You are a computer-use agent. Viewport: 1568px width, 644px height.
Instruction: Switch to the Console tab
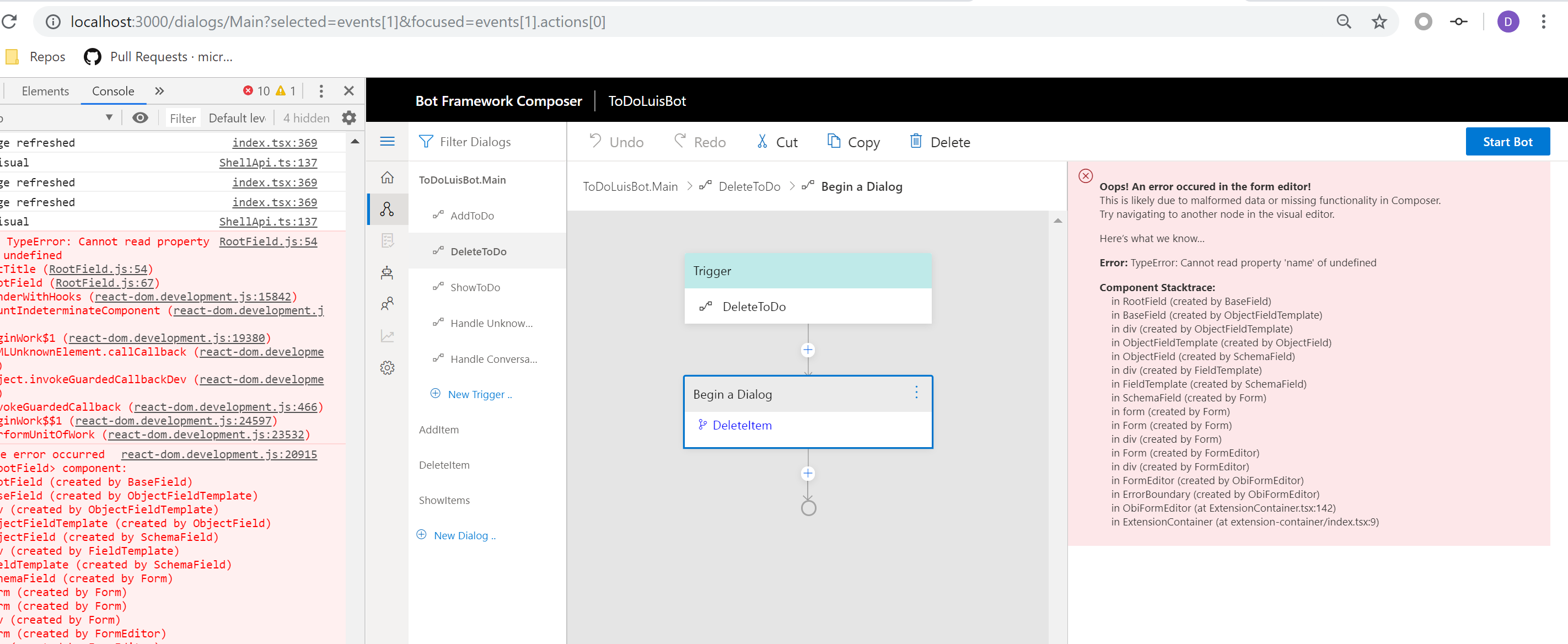(112, 92)
